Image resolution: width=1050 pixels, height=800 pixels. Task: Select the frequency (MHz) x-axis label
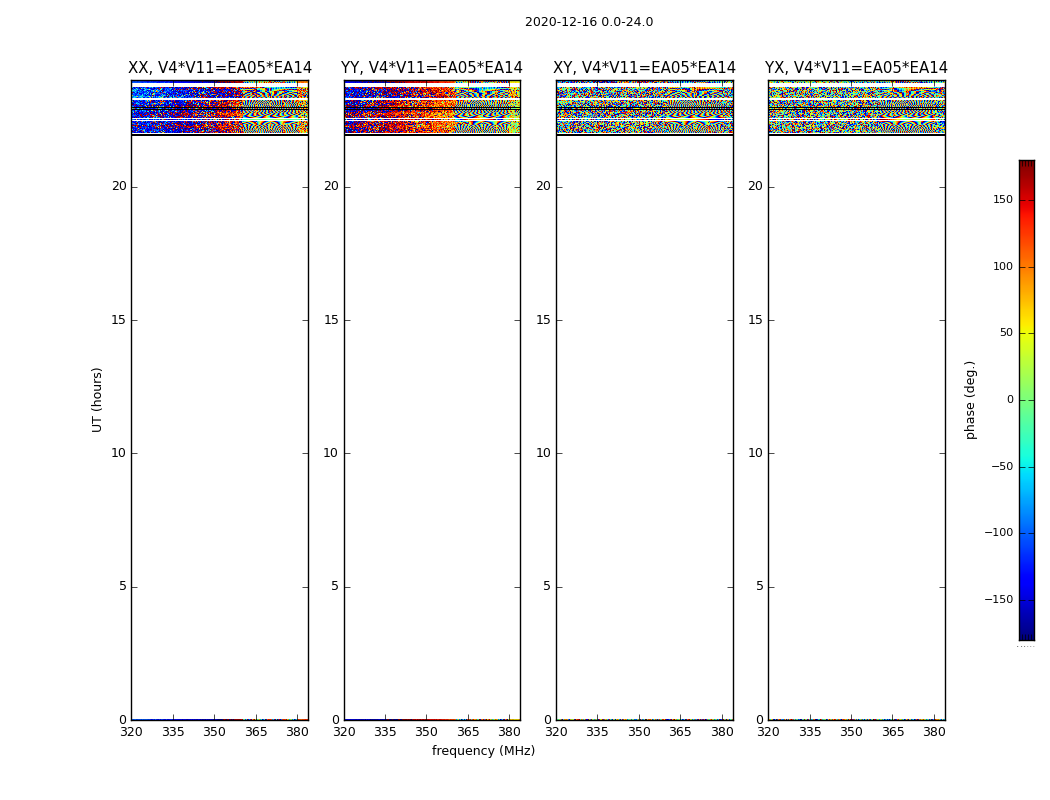(483, 751)
